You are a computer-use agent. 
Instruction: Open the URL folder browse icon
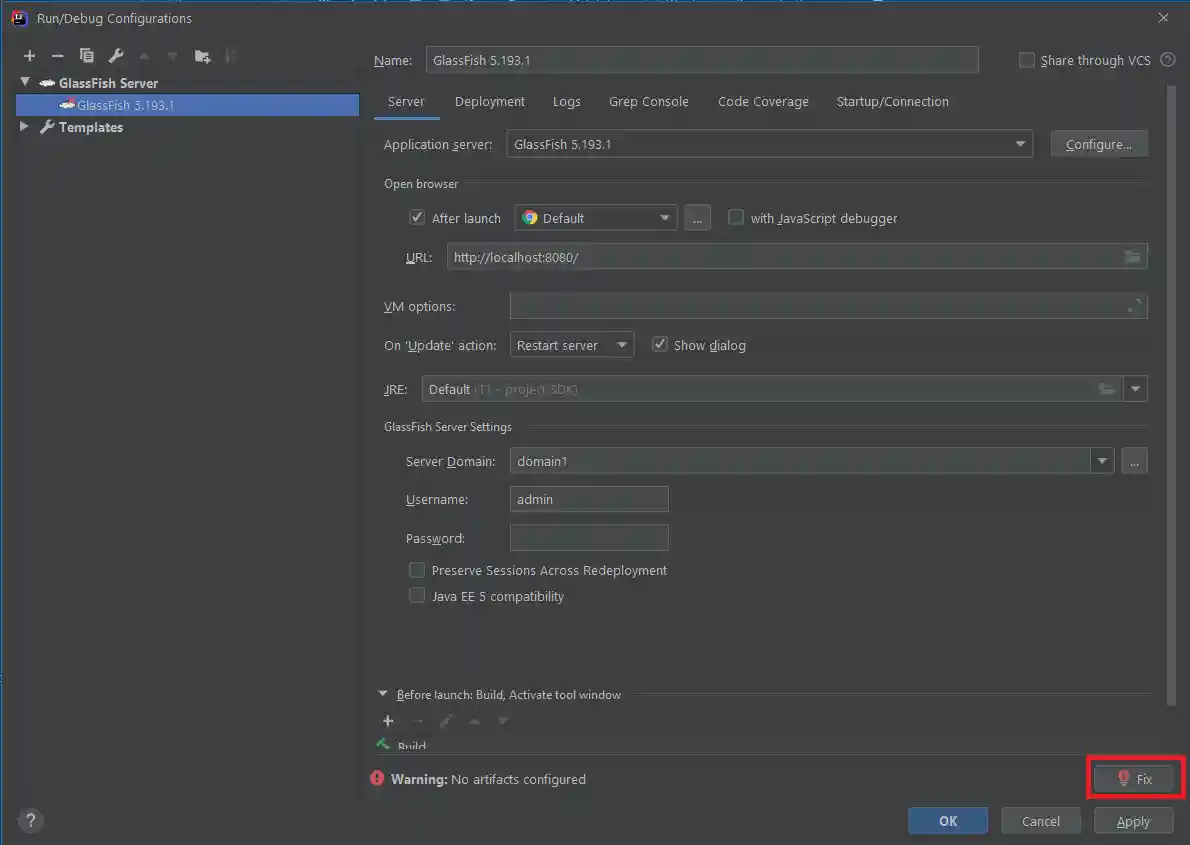click(1132, 257)
